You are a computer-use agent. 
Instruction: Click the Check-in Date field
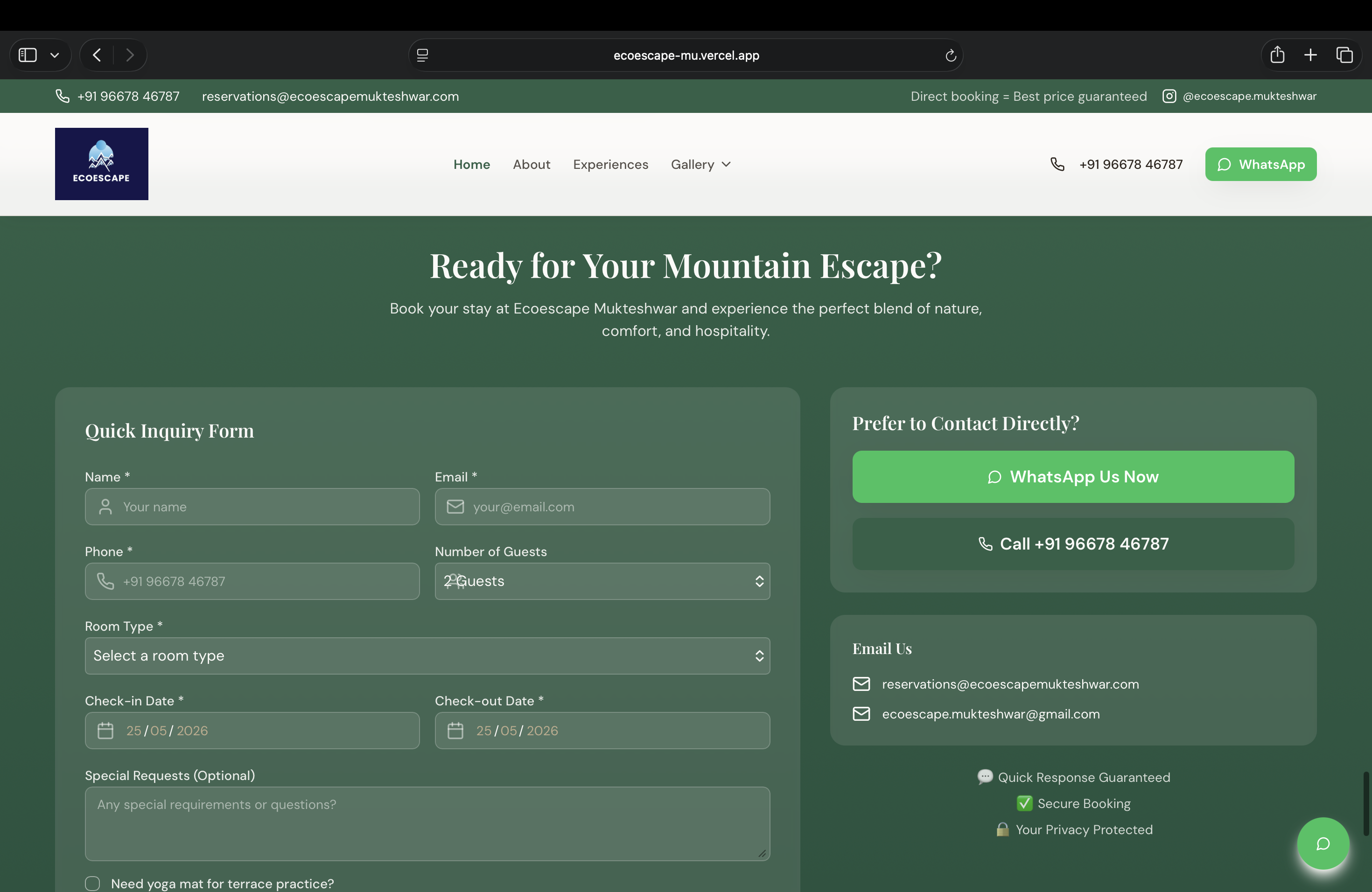(252, 730)
